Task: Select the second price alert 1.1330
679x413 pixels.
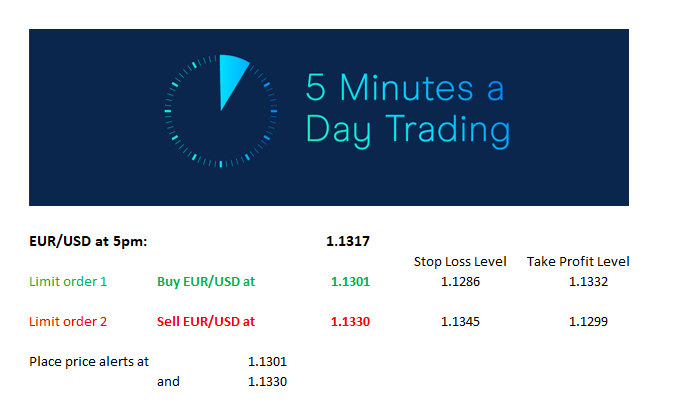Action: tap(267, 381)
